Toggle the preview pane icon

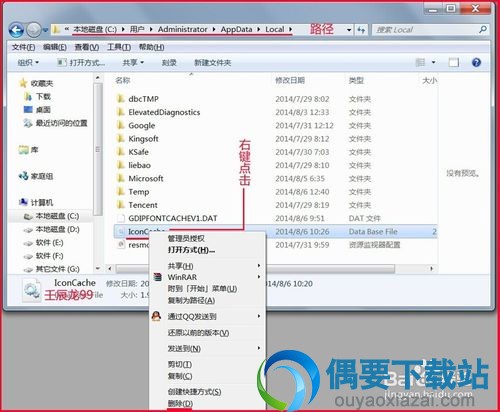coord(454,62)
